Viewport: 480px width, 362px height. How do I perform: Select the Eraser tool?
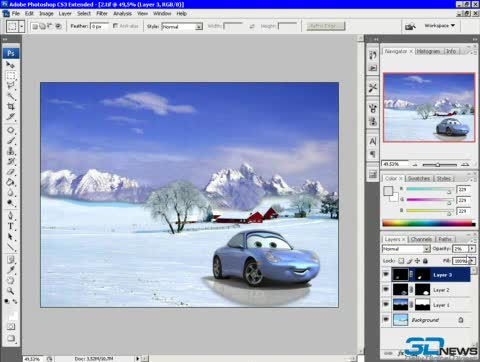click(11, 172)
